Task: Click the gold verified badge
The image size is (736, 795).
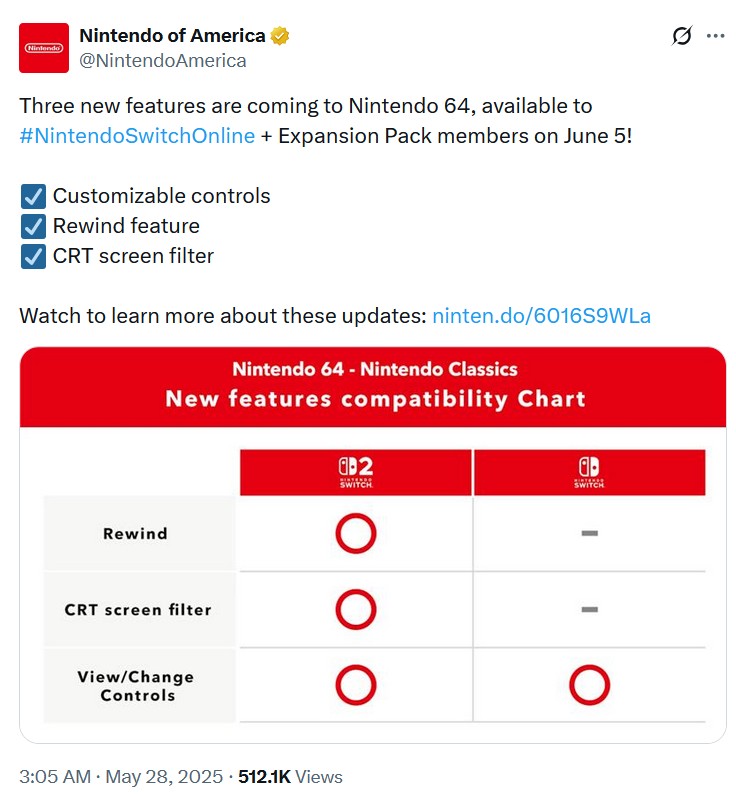Action: (x=279, y=36)
